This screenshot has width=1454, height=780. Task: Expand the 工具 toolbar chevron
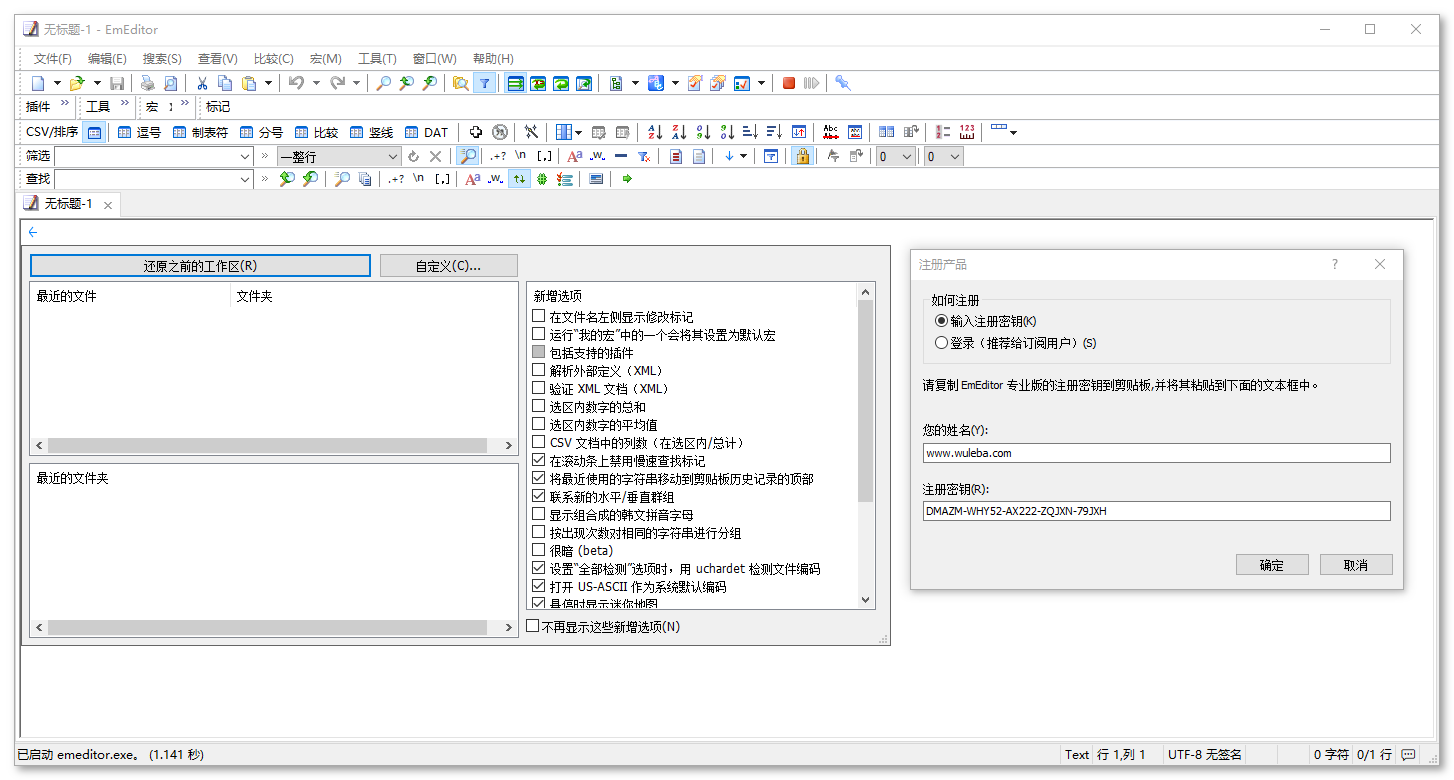click(x=125, y=103)
